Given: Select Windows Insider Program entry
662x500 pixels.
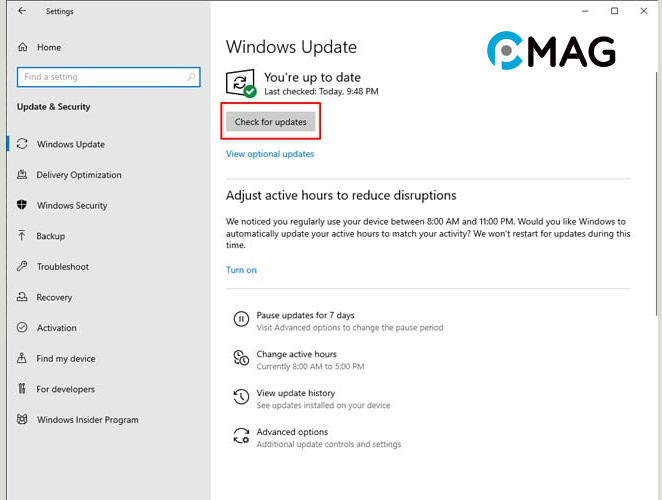Looking at the screenshot, I should pos(87,420).
